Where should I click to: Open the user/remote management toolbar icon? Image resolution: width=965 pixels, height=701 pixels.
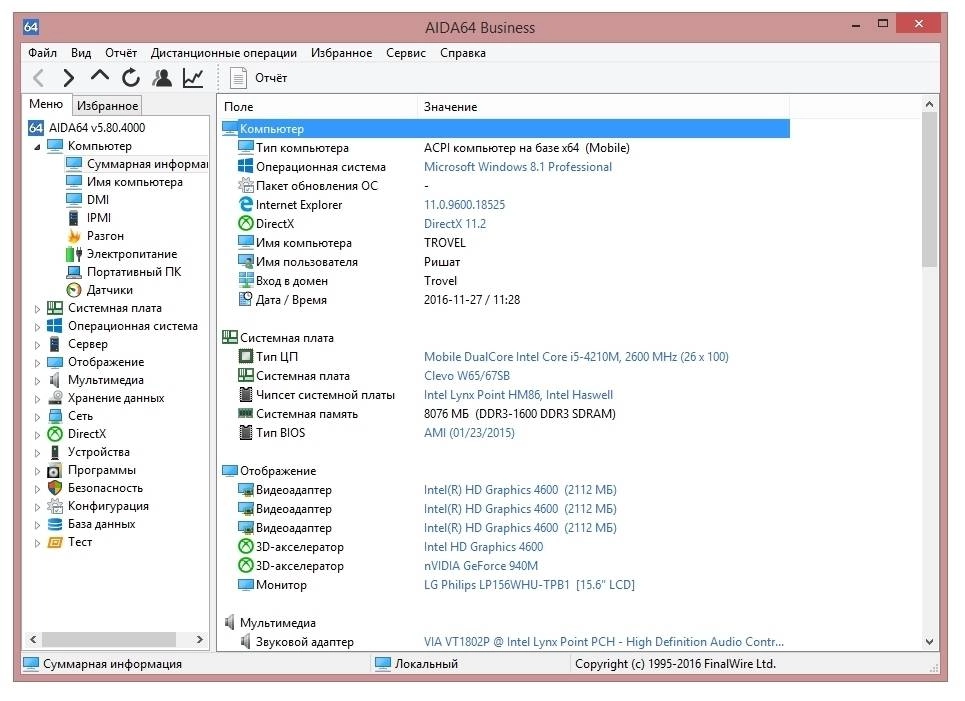pos(162,78)
